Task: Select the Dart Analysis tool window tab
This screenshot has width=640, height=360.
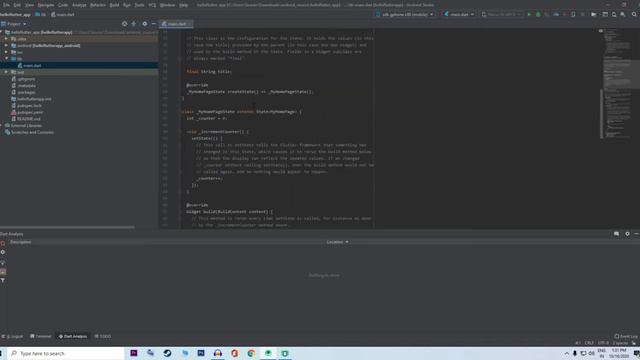Action: tap(73, 336)
